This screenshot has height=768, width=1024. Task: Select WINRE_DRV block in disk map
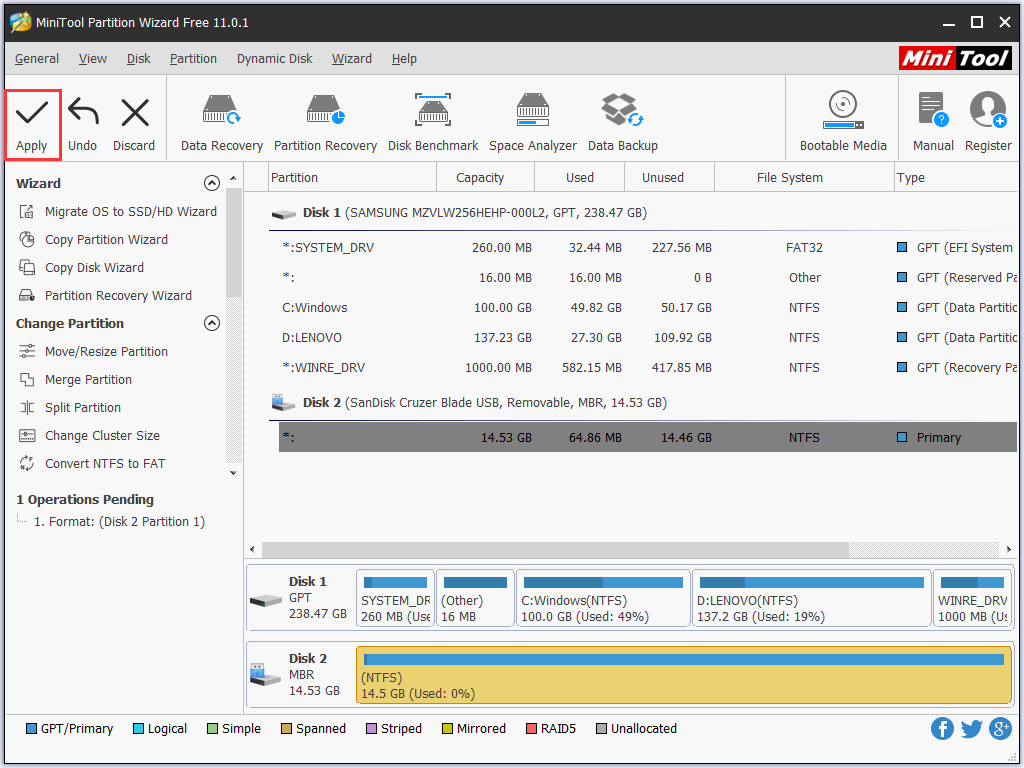click(972, 598)
